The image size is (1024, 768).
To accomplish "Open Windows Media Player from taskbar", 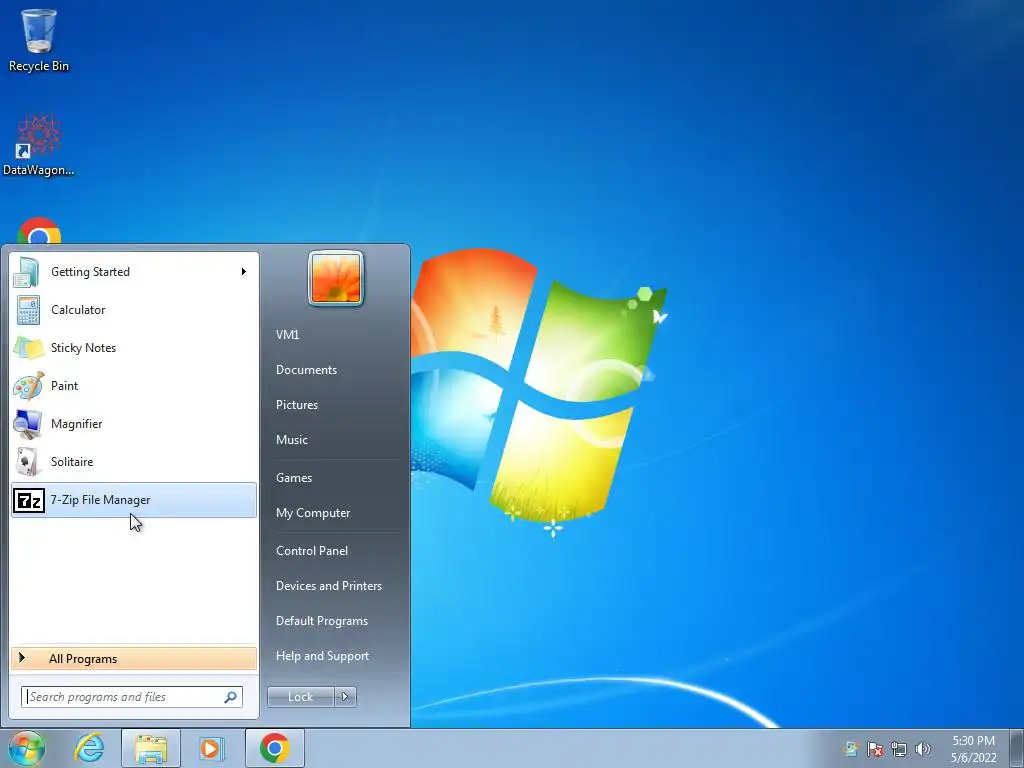I will (212, 748).
